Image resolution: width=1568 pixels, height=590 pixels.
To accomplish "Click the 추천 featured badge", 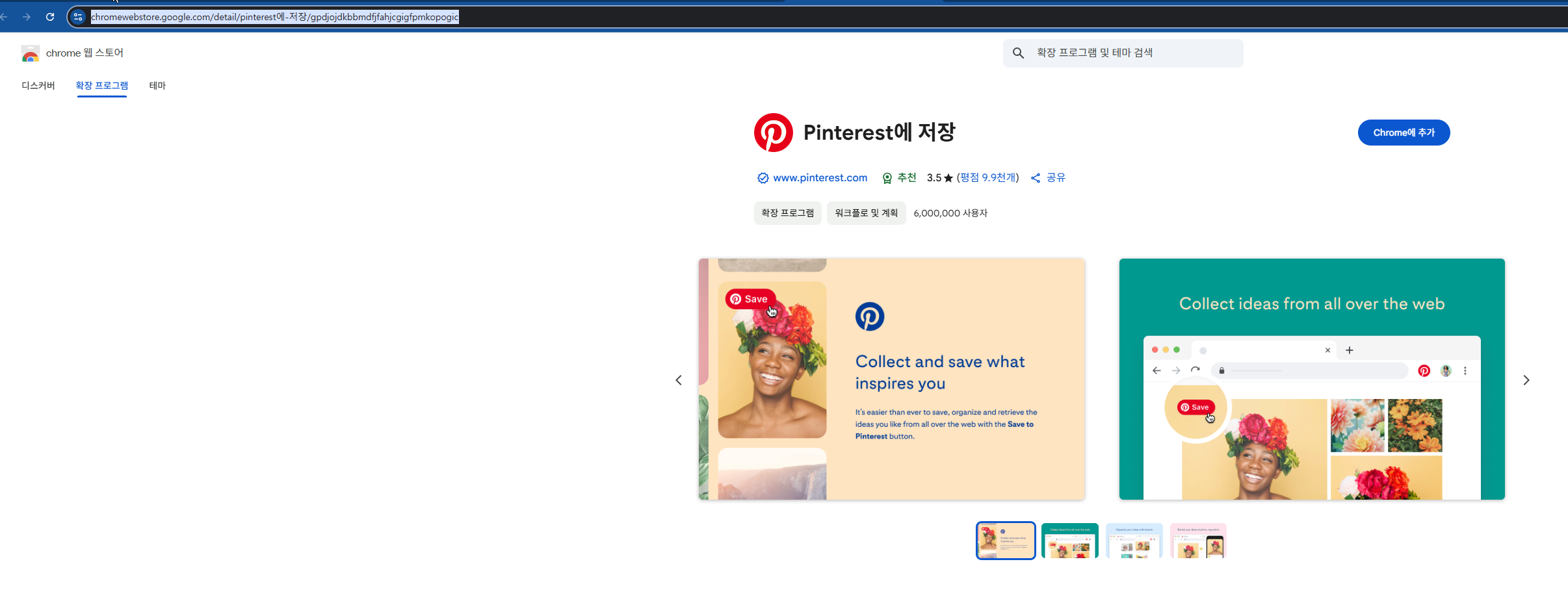I will point(900,178).
